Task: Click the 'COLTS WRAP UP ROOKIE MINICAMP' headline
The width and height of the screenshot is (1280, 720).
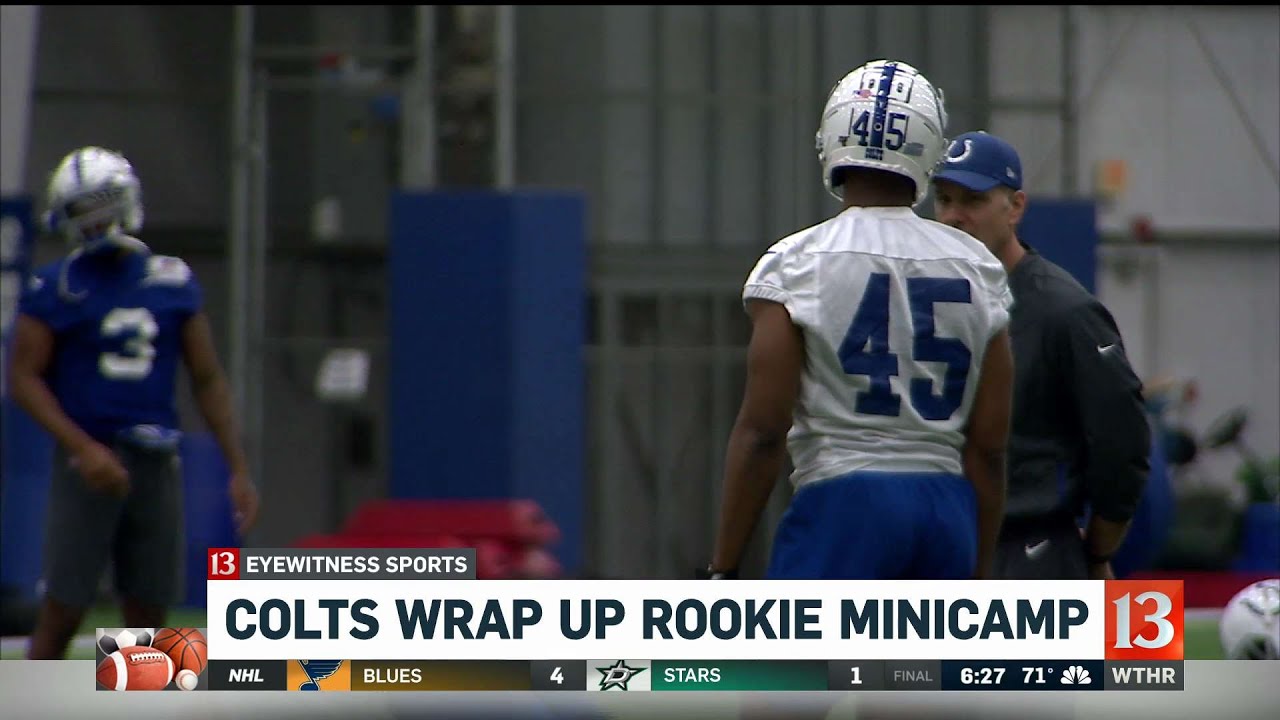Action: 656,620
